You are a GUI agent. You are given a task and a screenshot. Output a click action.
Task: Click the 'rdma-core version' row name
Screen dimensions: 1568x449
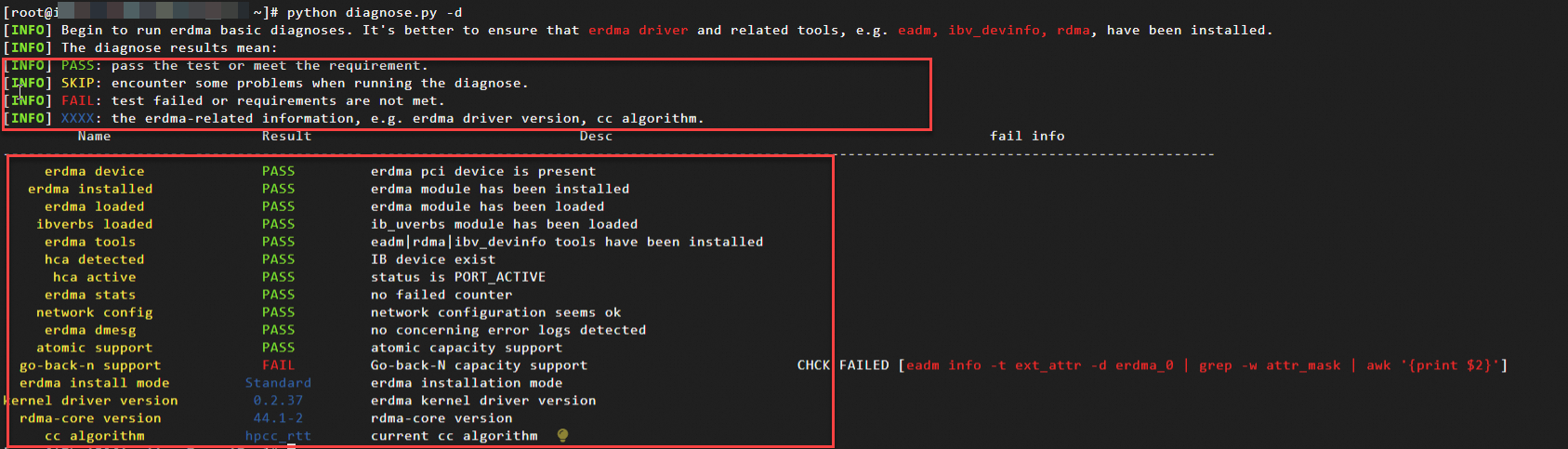click(90, 418)
